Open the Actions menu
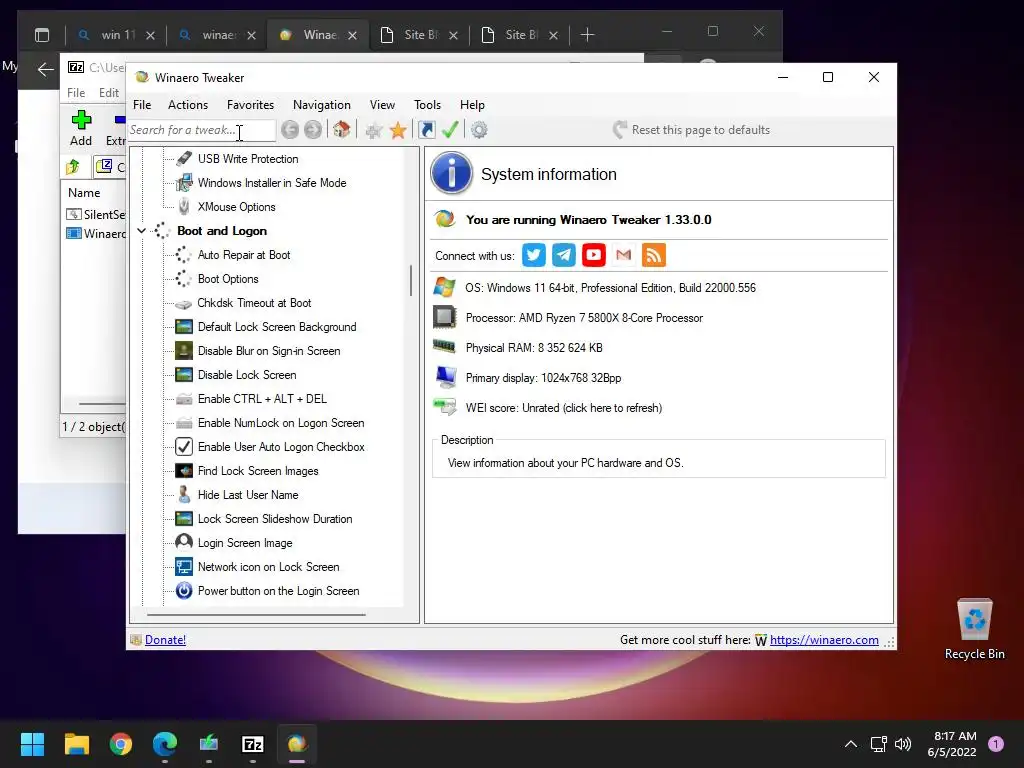The height and width of the screenshot is (768, 1024). [188, 104]
